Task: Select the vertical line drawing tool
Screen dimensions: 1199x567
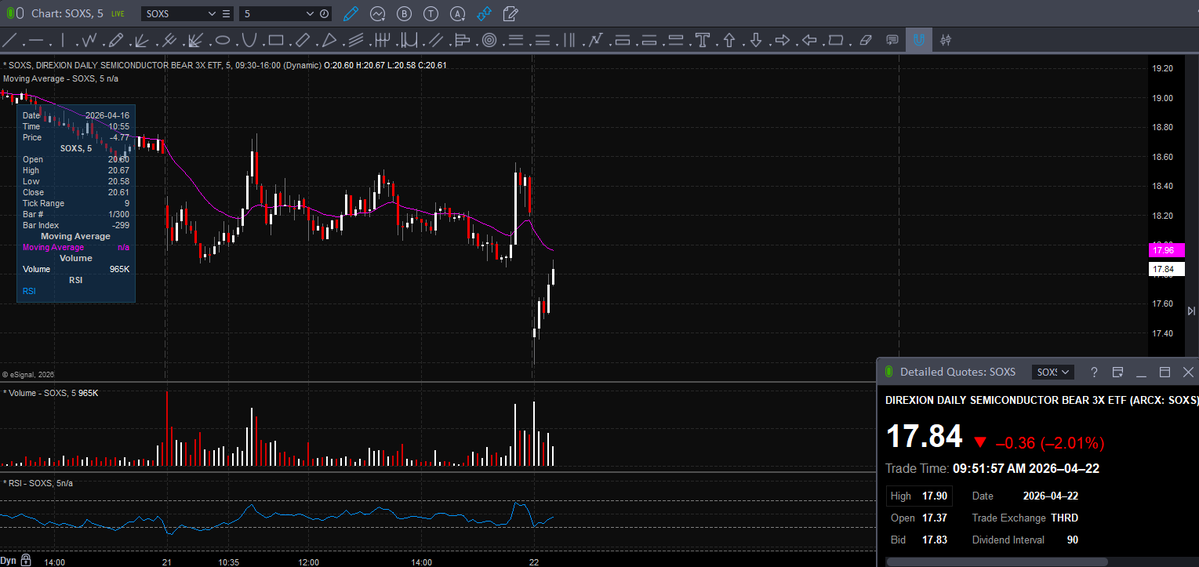Action: pyautogui.click(x=63, y=40)
